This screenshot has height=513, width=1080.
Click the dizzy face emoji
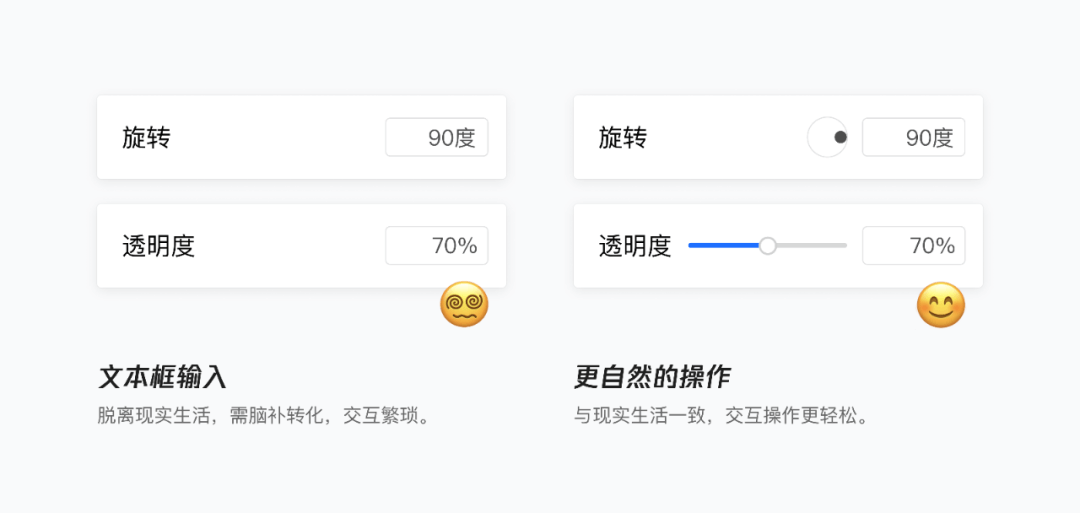(x=464, y=304)
